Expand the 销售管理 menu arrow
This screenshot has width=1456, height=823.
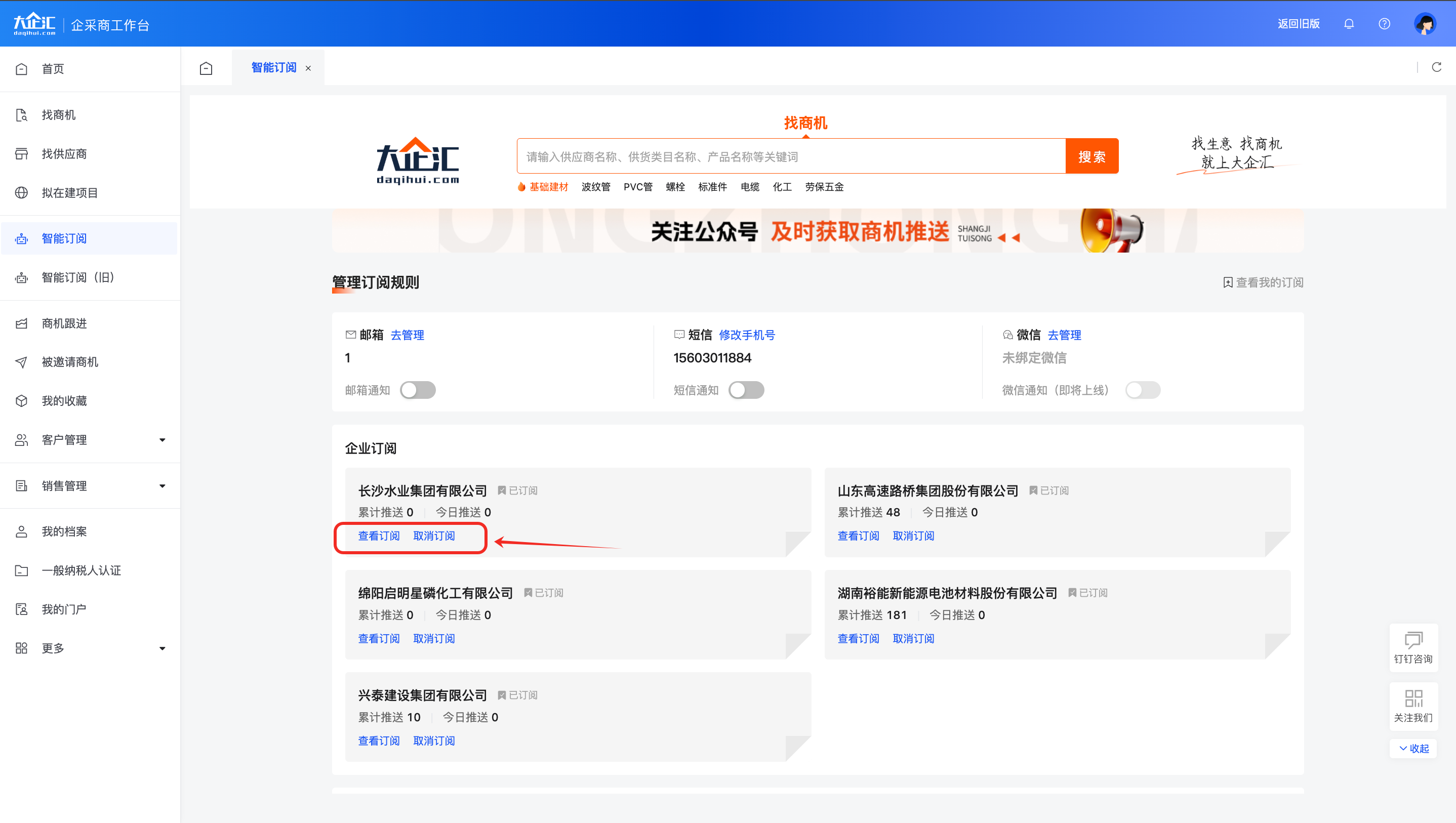(x=162, y=485)
